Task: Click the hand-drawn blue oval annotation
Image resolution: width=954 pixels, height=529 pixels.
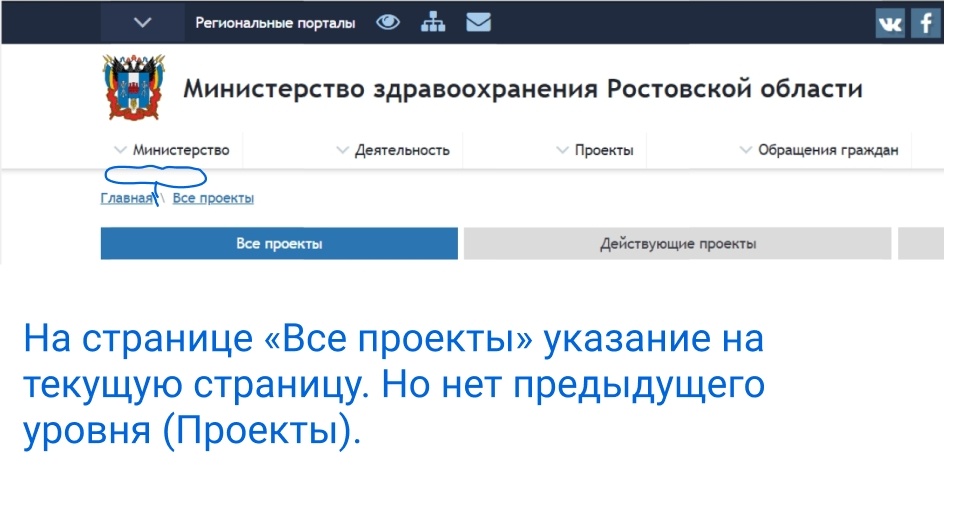Action: point(156,177)
